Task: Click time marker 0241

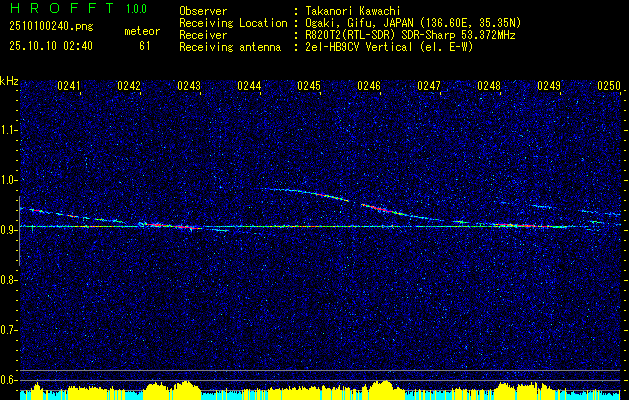Action: tap(69, 86)
